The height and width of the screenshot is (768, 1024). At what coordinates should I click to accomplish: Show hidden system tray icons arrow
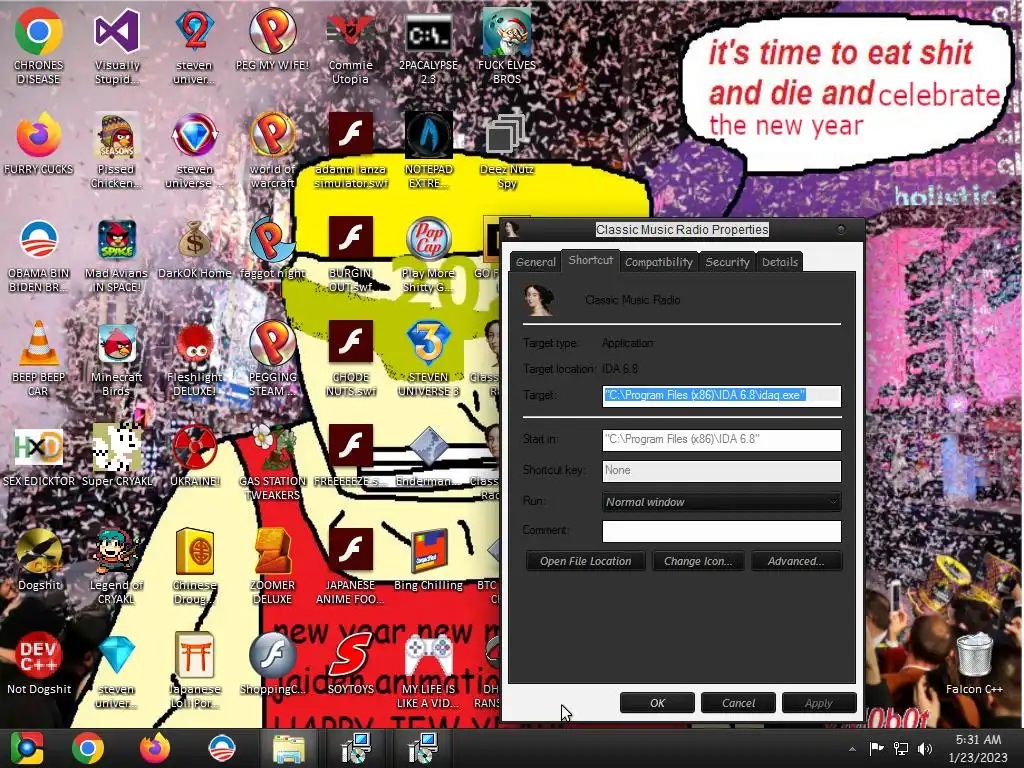[x=852, y=749]
